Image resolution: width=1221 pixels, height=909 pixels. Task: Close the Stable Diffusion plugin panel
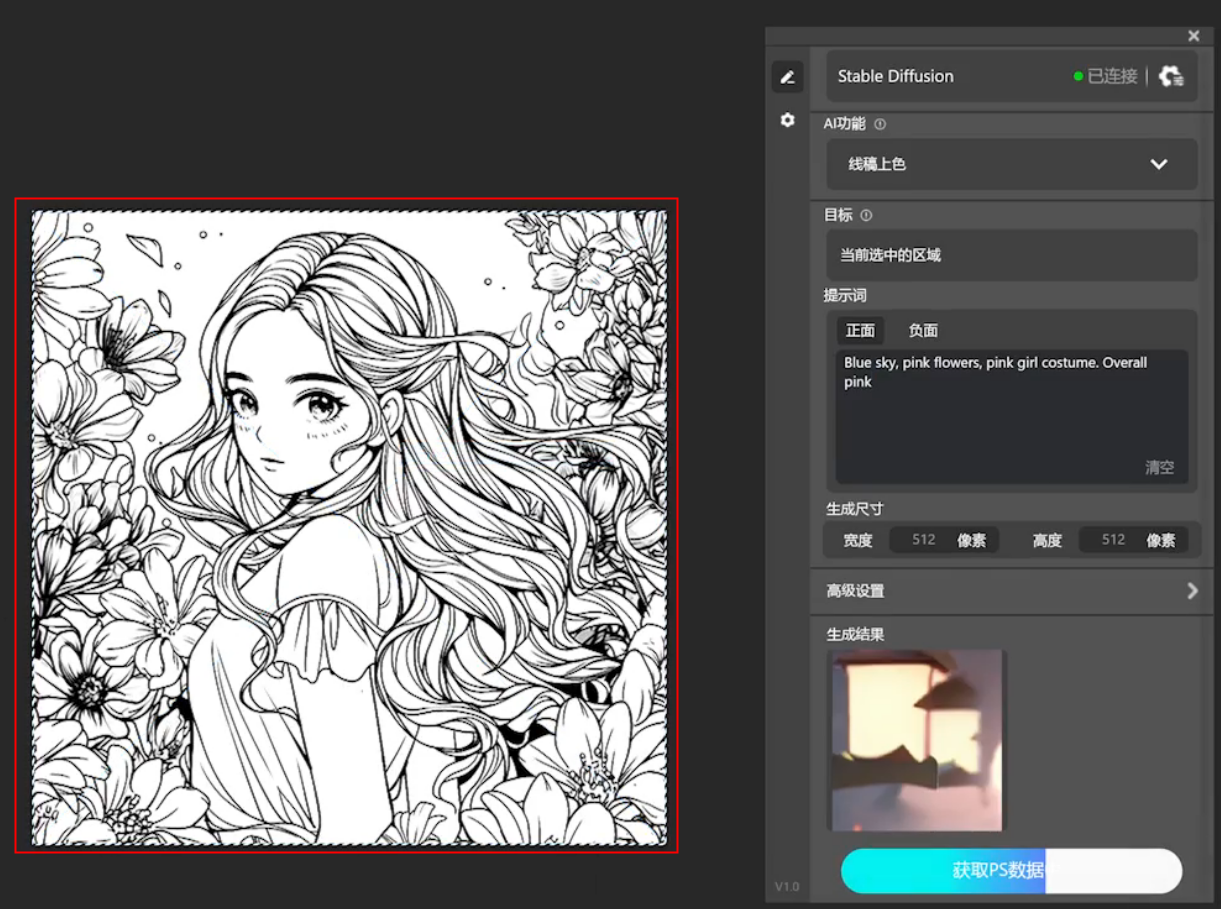[1193, 36]
